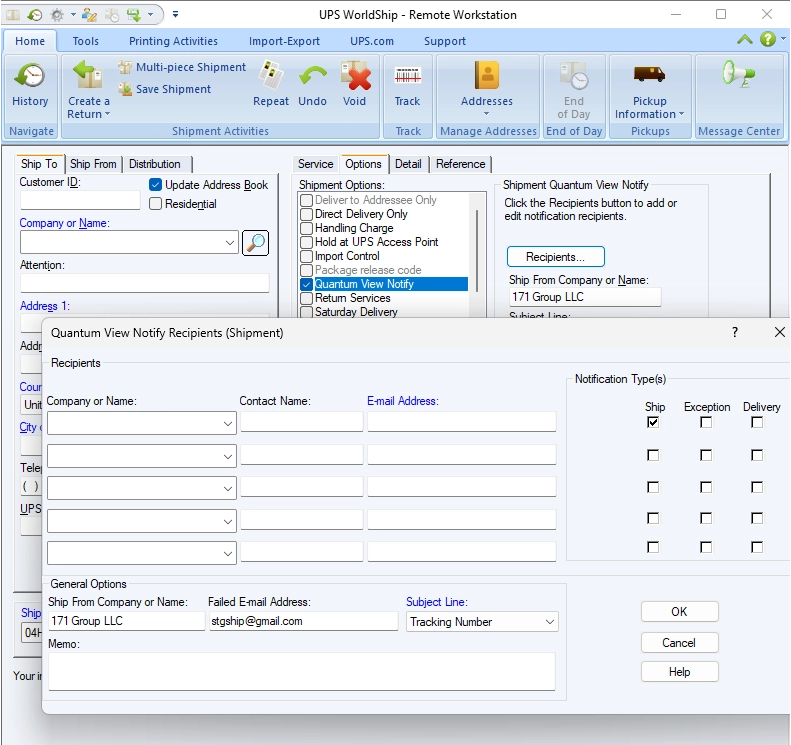The image size is (791, 745).
Task: Close the Quantum View Notify Recipients dialog
Action: pyautogui.click(x=779, y=332)
